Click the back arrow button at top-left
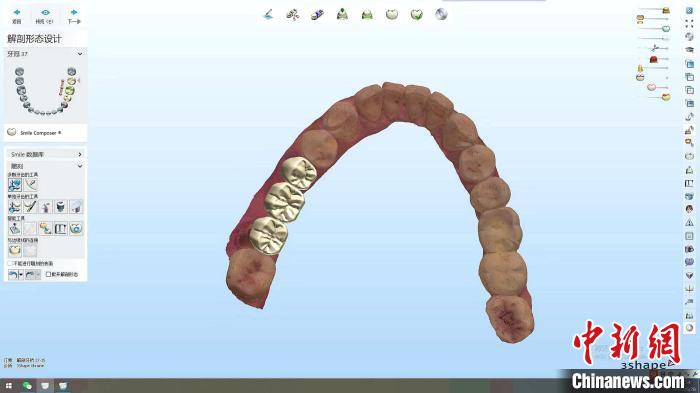Image resolution: width=700 pixels, height=393 pixels. point(17,15)
